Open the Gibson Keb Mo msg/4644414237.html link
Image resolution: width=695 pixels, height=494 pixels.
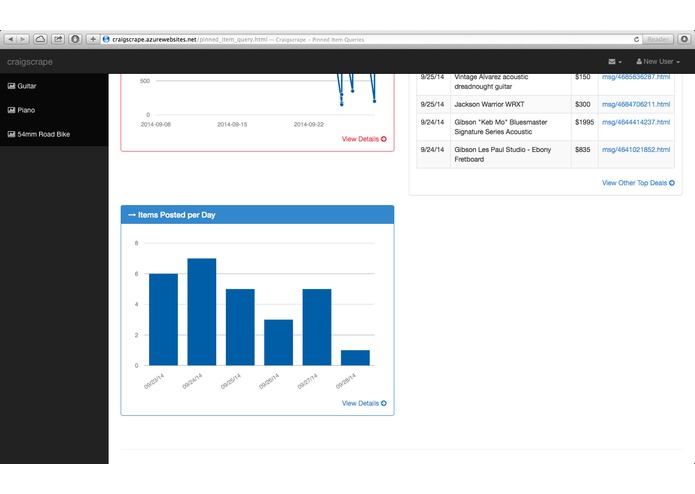tap(636, 122)
